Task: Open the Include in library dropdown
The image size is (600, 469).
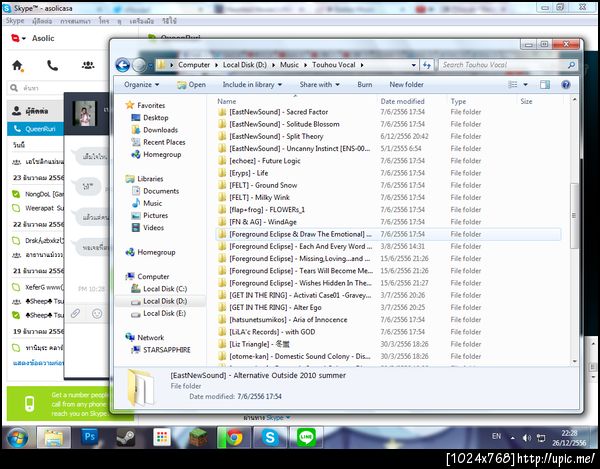Action: pyautogui.click(x=252, y=85)
